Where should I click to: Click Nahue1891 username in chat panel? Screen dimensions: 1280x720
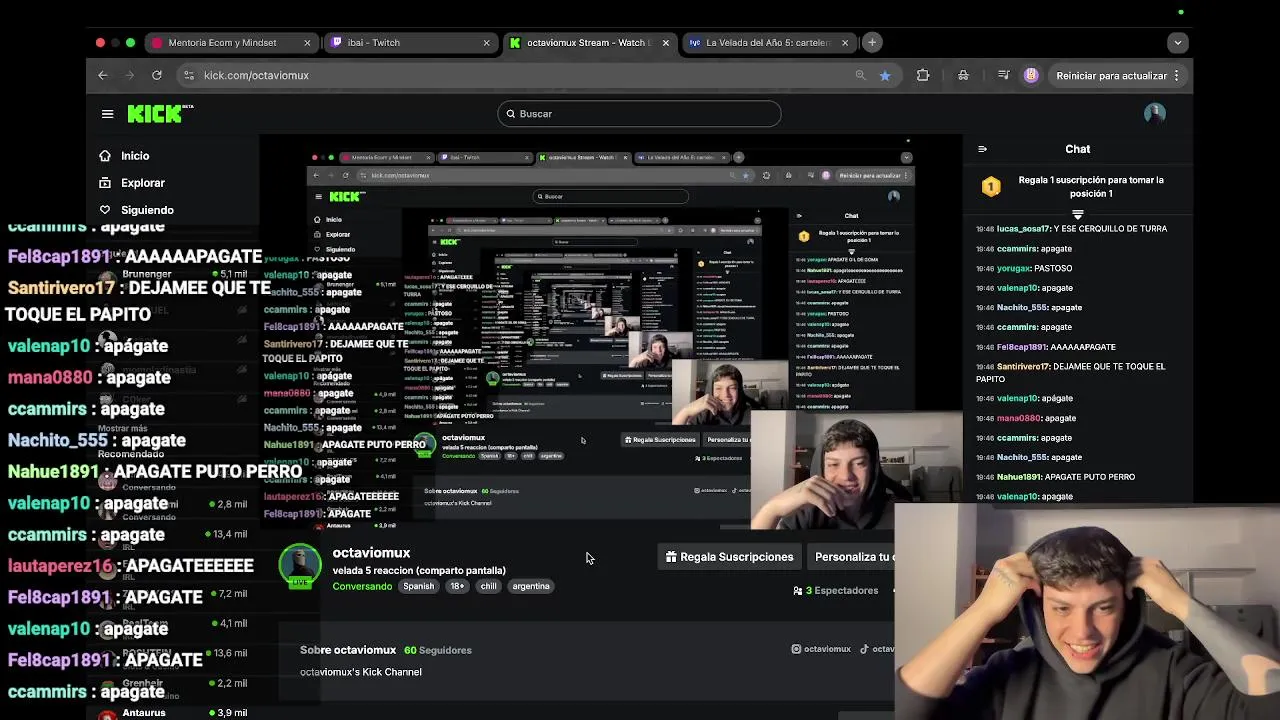point(1019,477)
